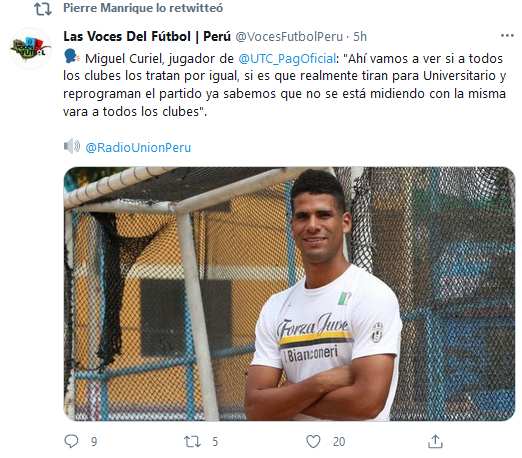Open the Miguel Curiel photo
This screenshot has height=458, width=522.
coord(289,293)
